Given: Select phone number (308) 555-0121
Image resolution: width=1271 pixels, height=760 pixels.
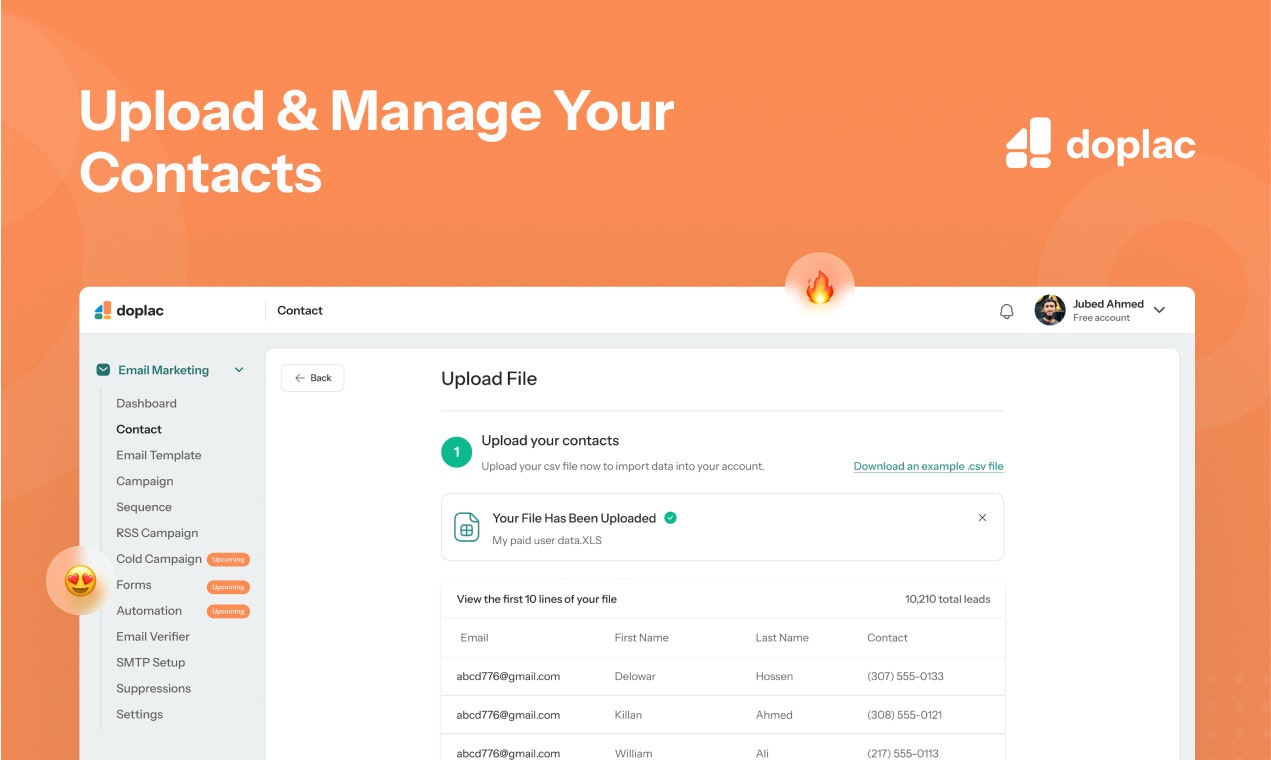Looking at the screenshot, I should click(904, 715).
